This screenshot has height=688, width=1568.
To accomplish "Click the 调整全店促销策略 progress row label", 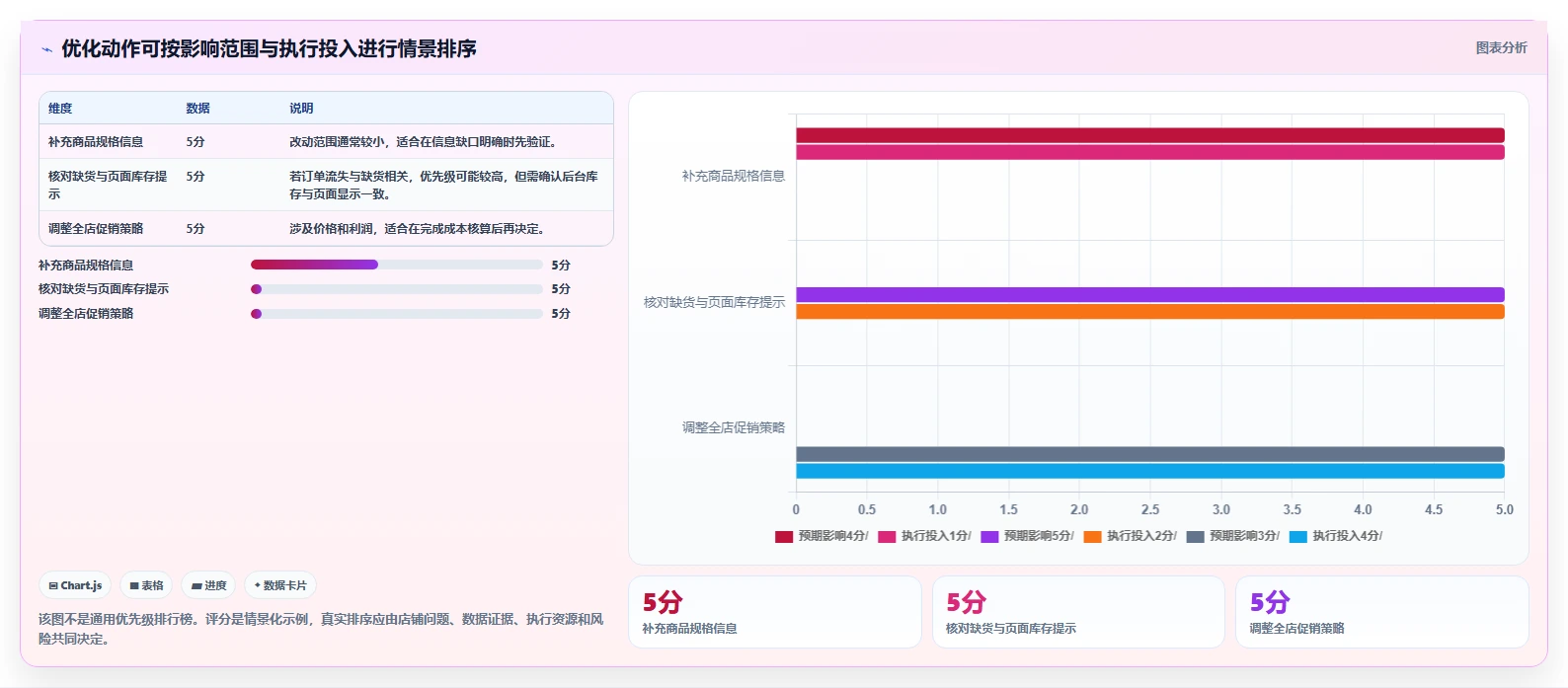I will pos(86,314).
